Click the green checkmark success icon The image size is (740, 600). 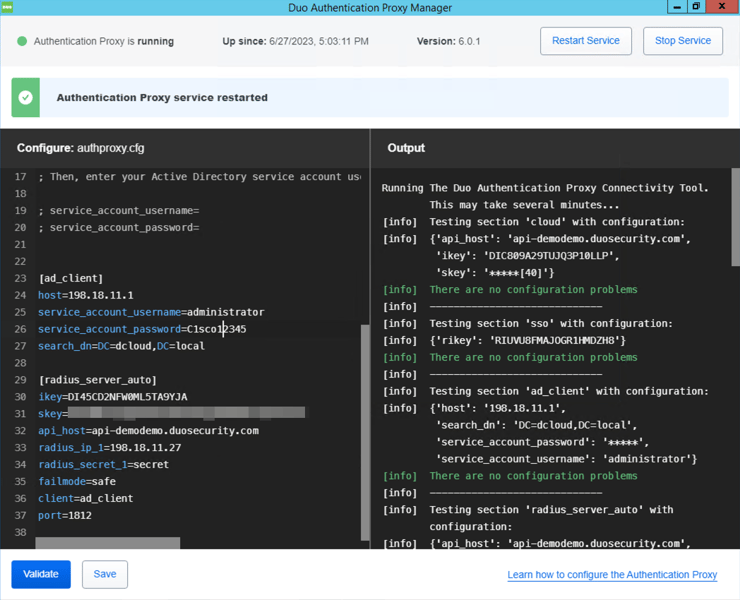pyautogui.click(x=25, y=98)
